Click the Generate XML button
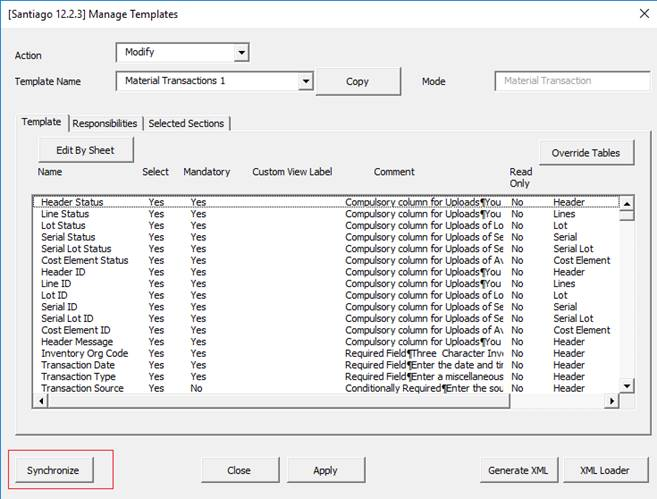 [x=518, y=470]
